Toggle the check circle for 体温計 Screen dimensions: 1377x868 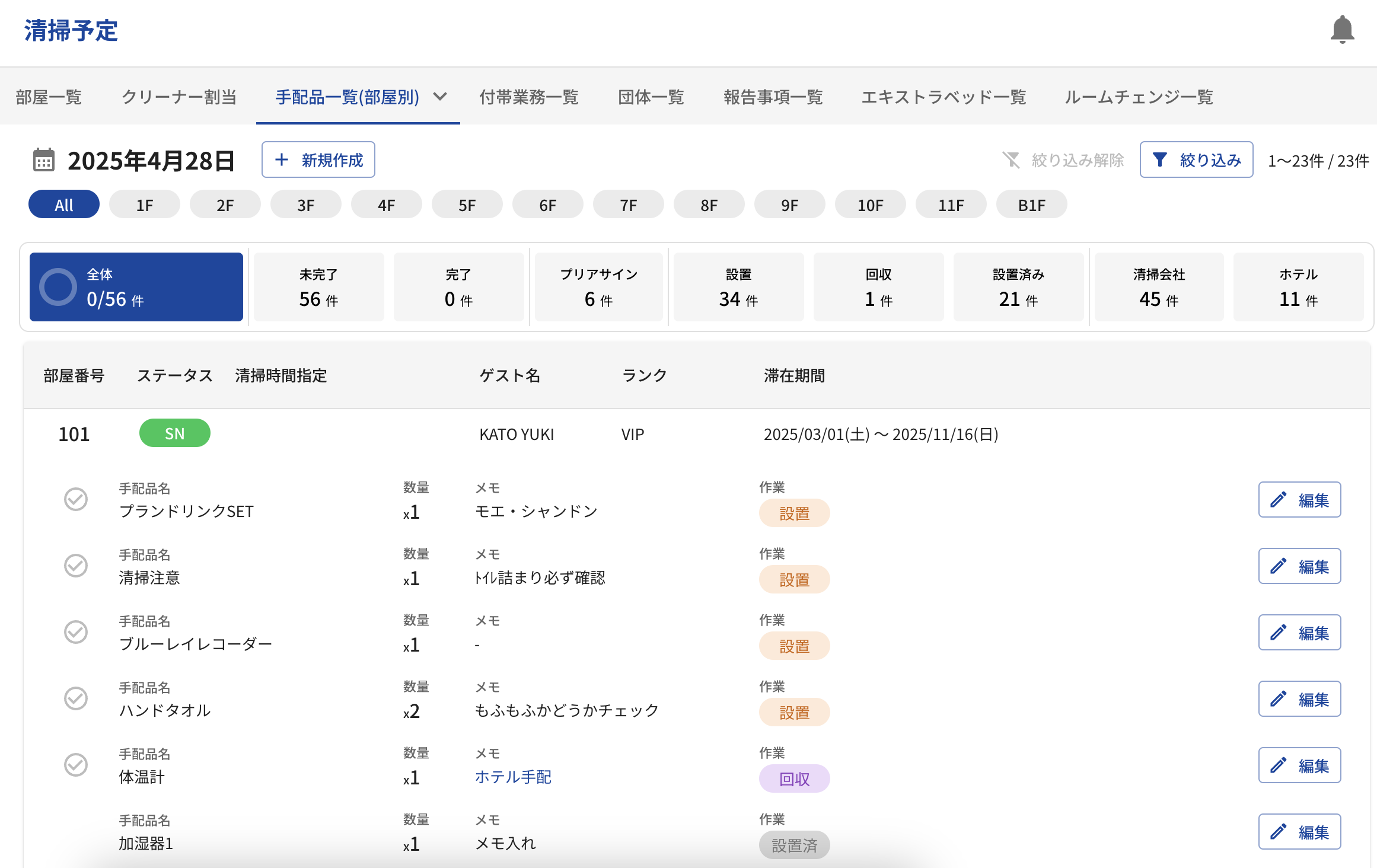pos(76,765)
